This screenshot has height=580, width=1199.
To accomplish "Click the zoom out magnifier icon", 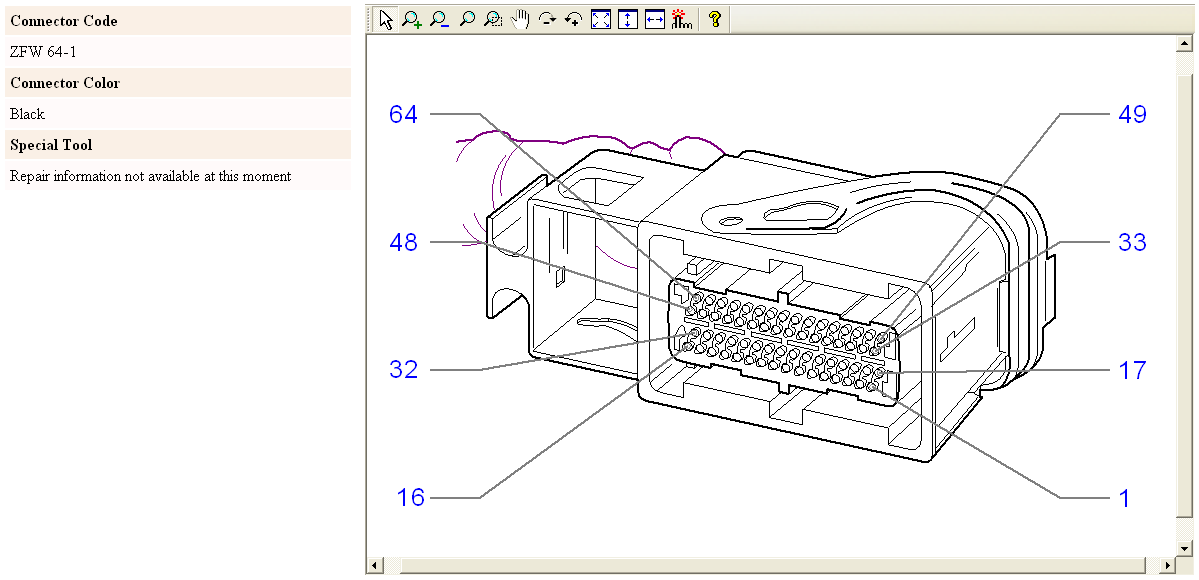I will (439, 19).
